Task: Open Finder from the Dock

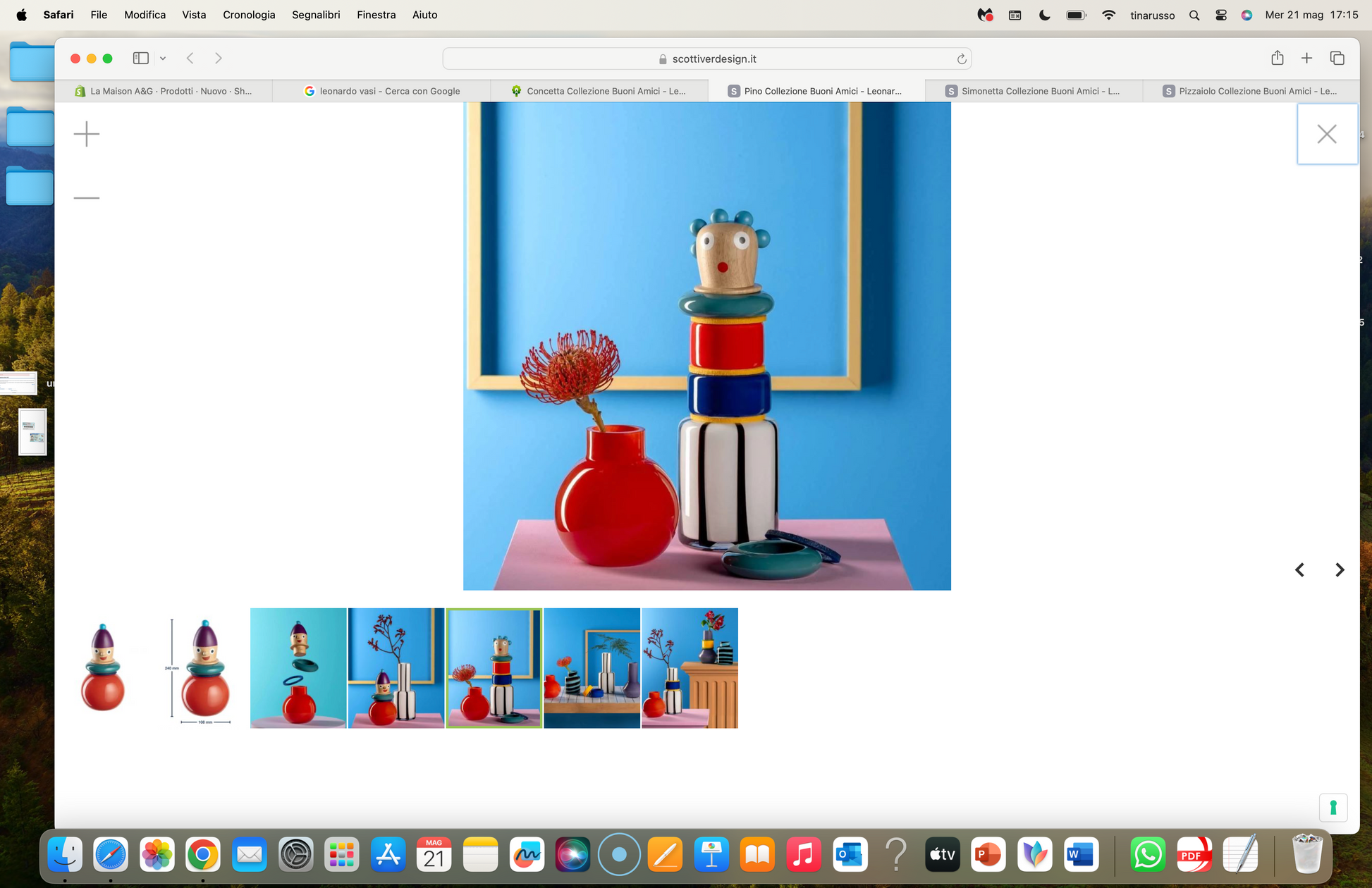Action: pyautogui.click(x=65, y=854)
